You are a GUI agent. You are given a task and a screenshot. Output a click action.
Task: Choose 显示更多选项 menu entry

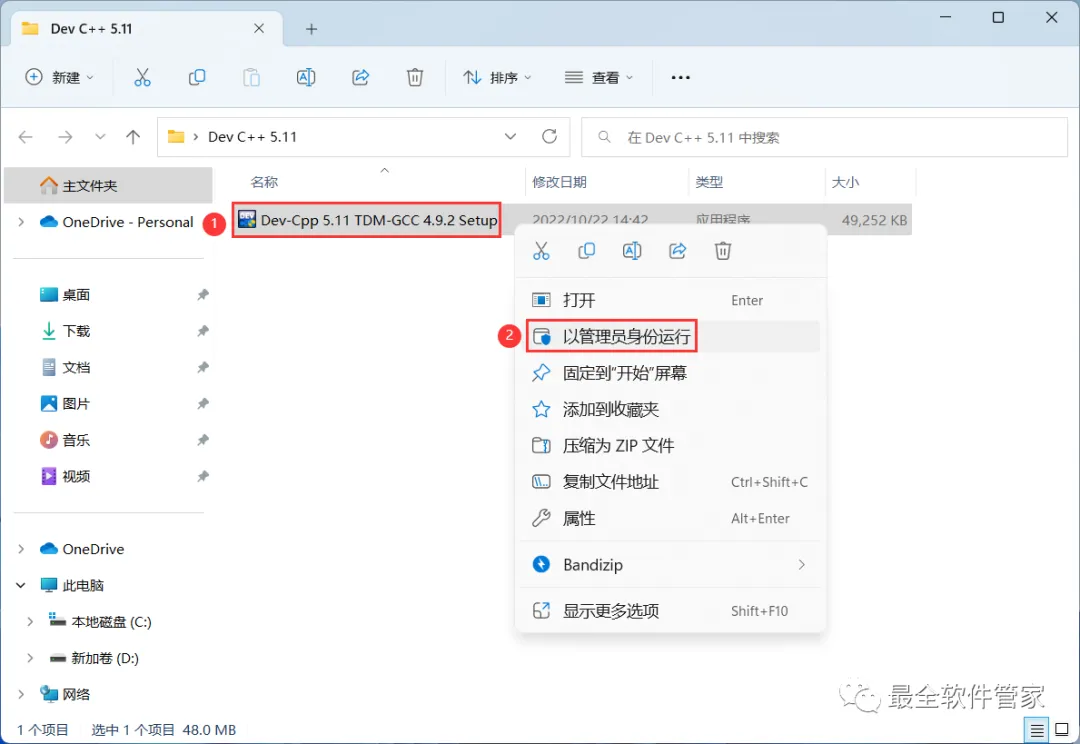pyautogui.click(x=670, y=611)
